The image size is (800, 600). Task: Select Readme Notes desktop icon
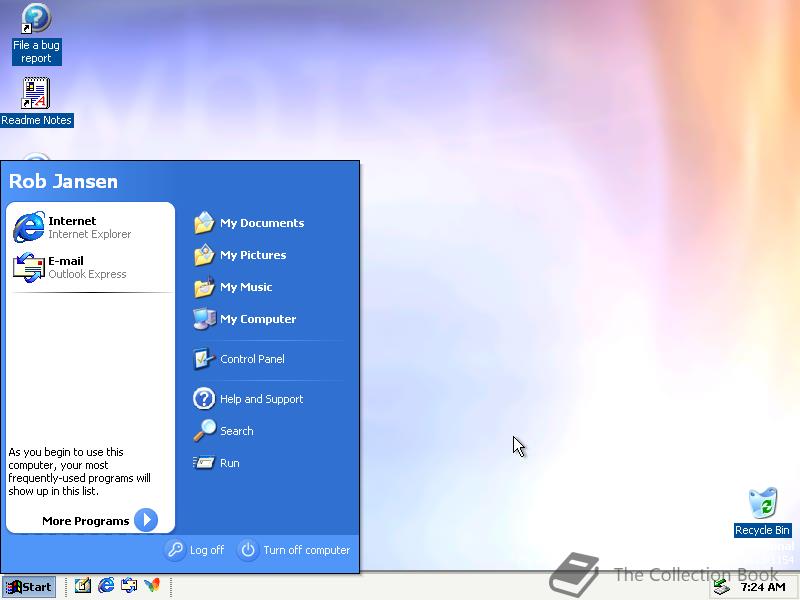36,102
